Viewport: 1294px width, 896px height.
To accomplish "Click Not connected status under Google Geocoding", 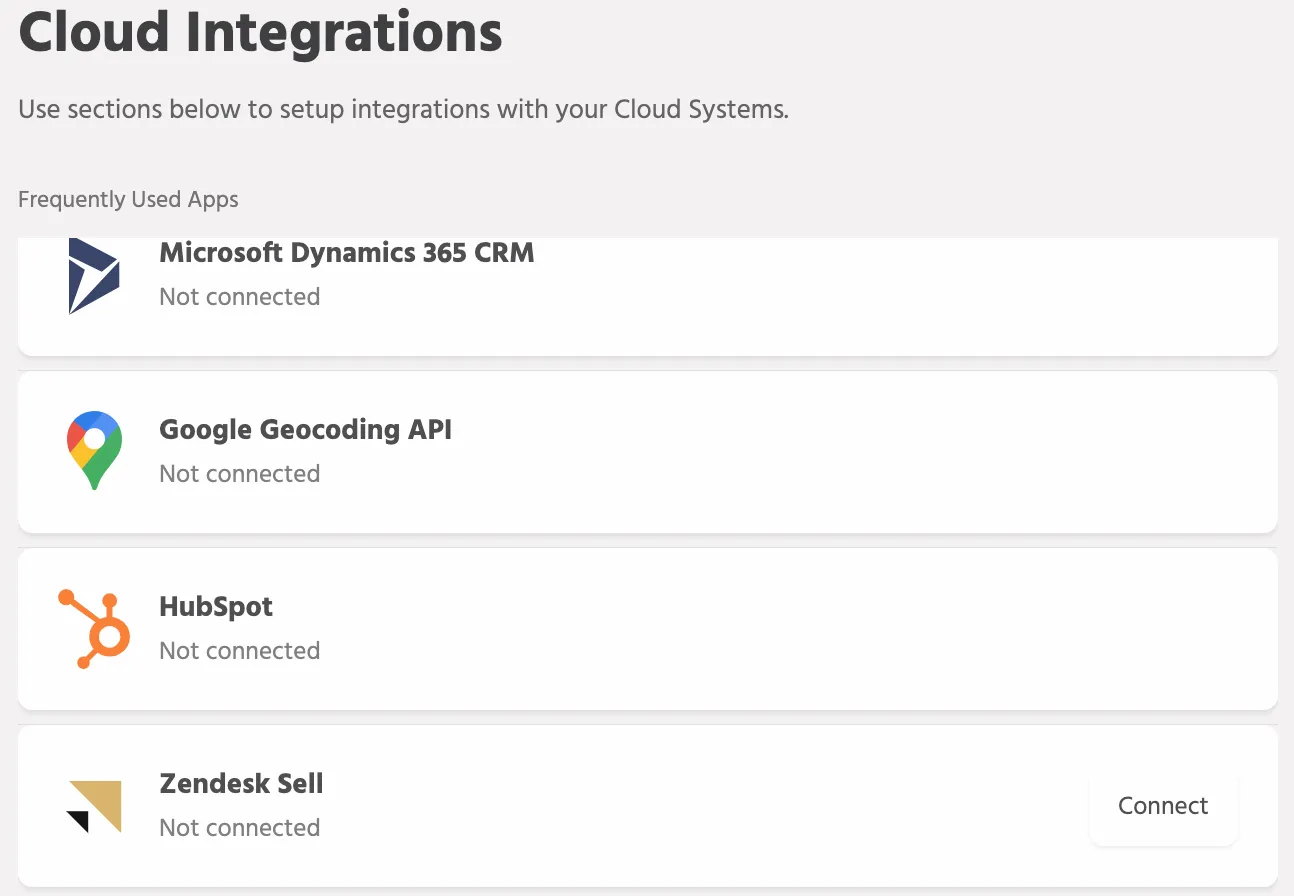I will [x=240, y=474].
